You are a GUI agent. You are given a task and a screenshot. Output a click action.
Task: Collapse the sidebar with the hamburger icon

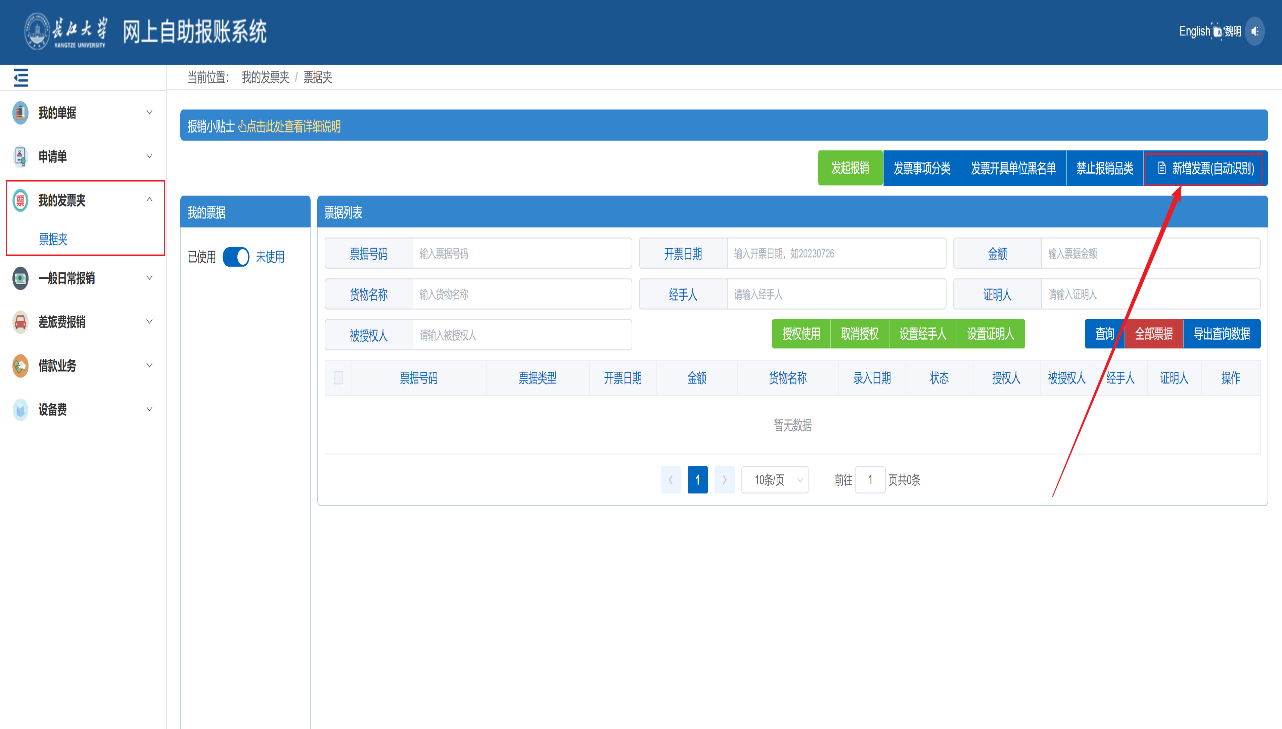(x=21, y=77)
